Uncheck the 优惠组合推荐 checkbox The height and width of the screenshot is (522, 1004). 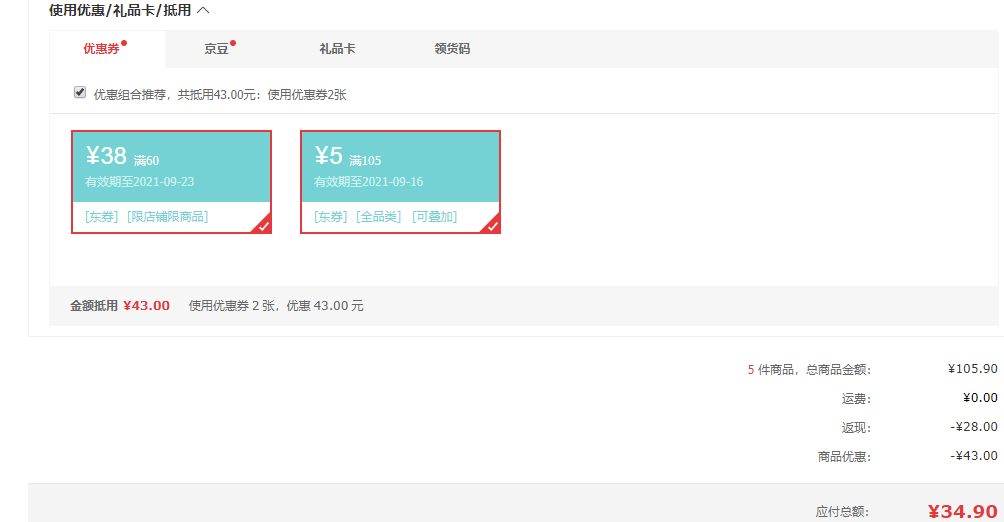pos(80,93)
